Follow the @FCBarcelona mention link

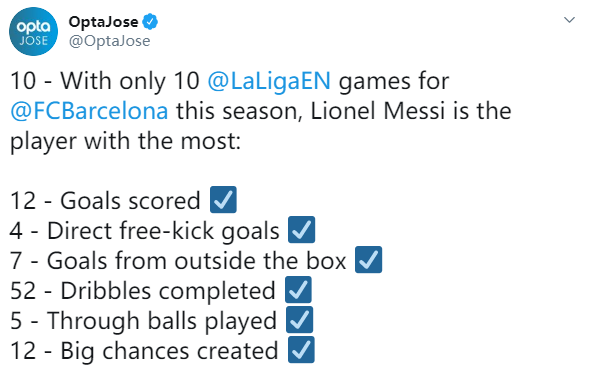(x=89, y=111)
